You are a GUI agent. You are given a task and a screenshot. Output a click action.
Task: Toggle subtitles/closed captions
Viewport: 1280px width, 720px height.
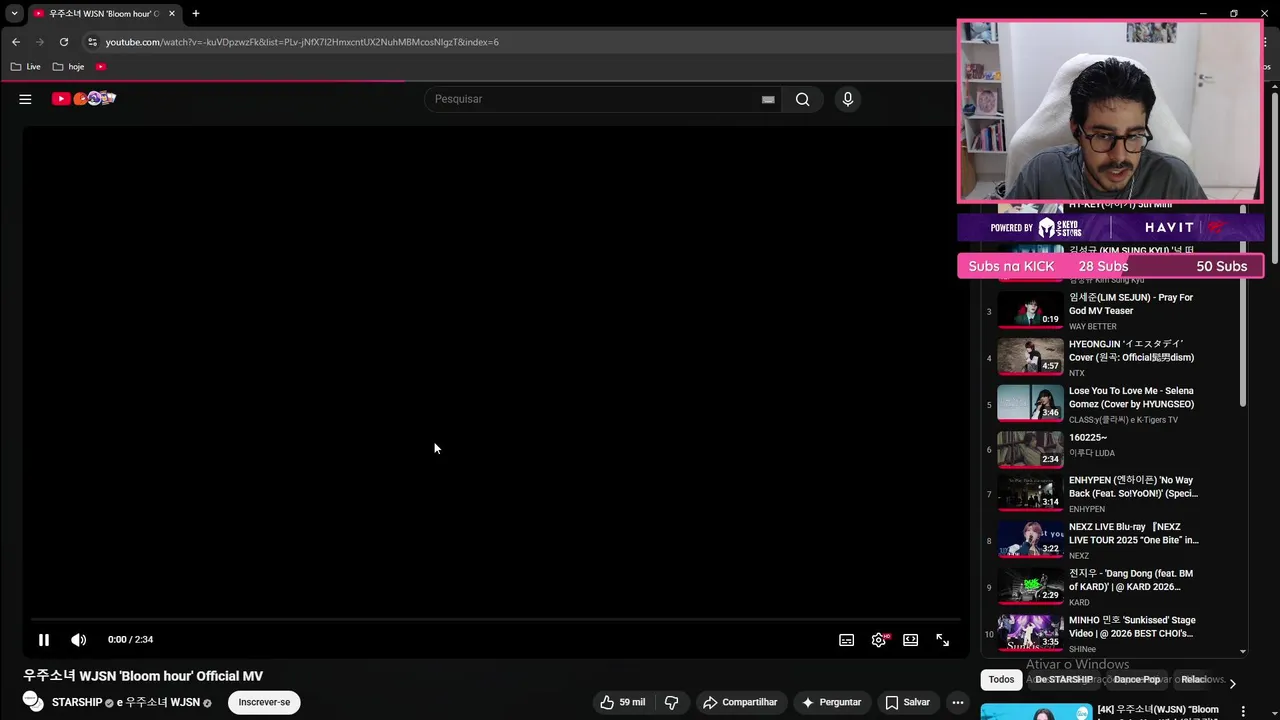click(846, 640)
